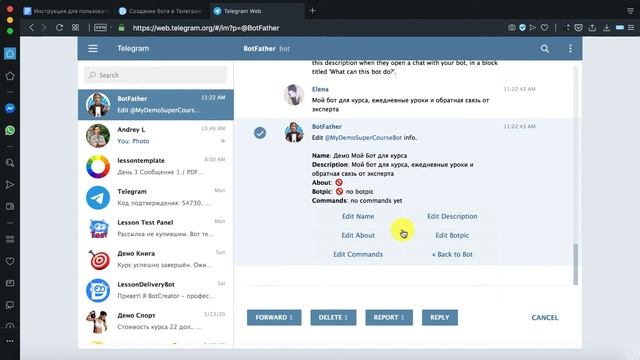
Task: Open the Демо Книга chat
Action: [x=156, y=260]
